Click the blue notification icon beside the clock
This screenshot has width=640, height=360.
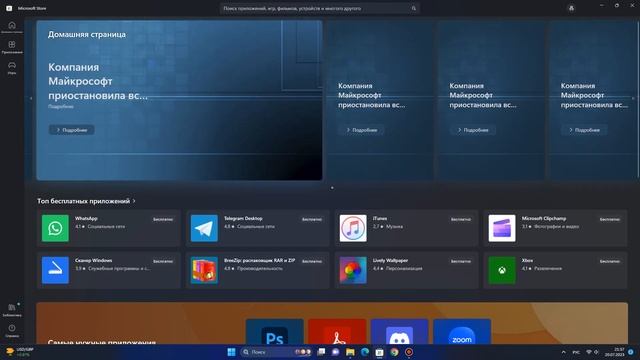tap(631, 352)
